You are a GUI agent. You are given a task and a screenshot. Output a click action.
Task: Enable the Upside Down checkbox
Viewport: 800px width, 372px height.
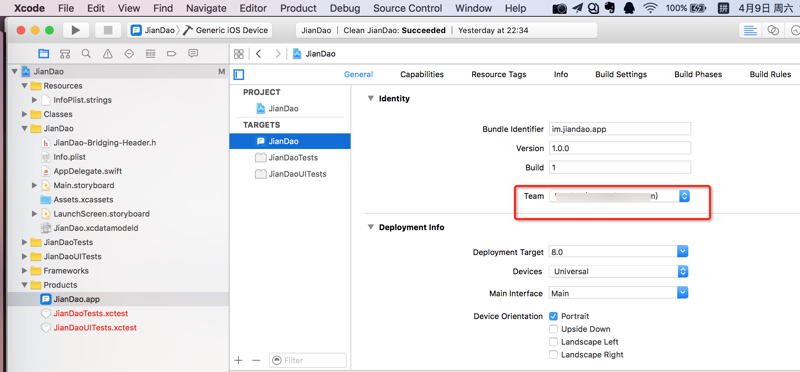pos(553,329)
